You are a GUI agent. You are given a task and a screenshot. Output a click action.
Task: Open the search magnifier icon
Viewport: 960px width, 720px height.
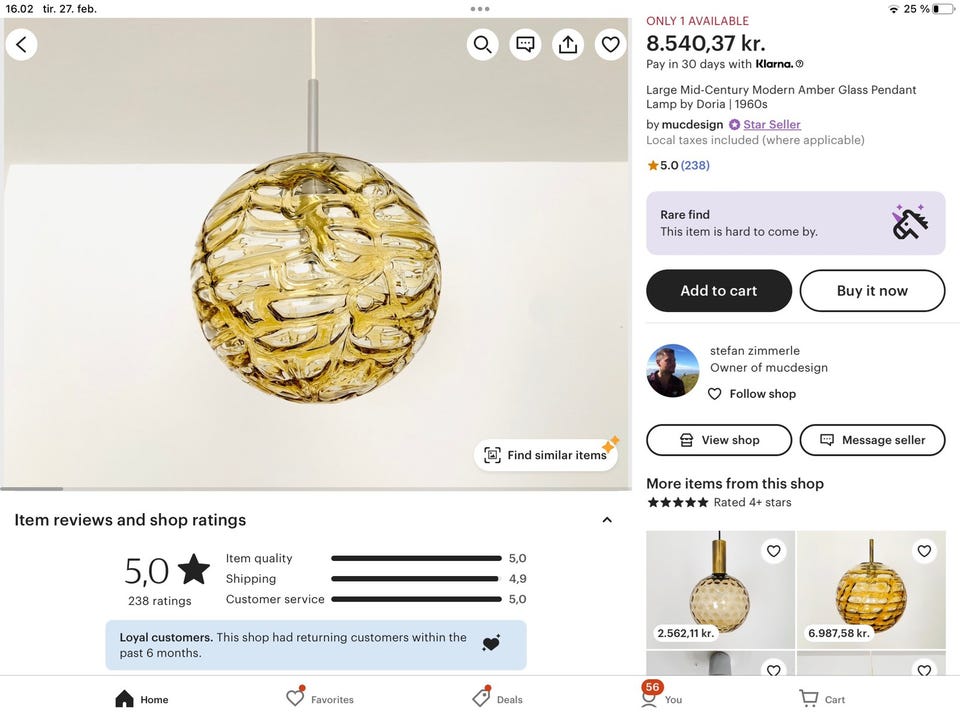[x=482, y=44]
